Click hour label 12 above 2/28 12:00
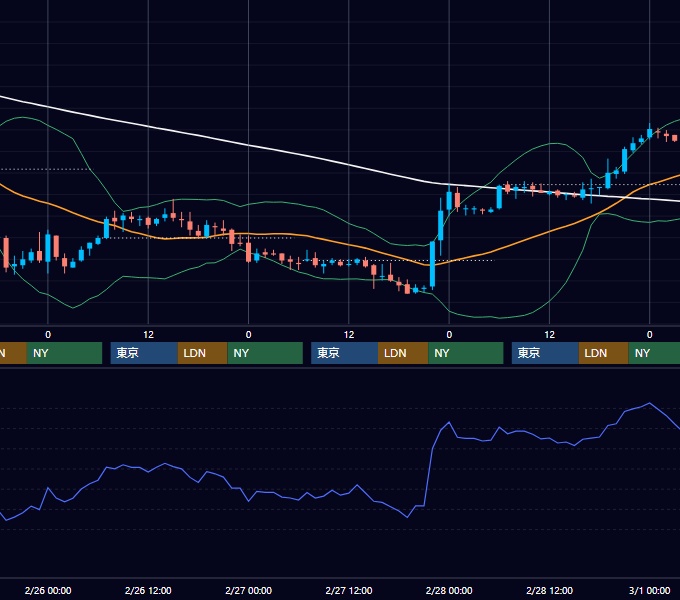 (x=549, y=335)
